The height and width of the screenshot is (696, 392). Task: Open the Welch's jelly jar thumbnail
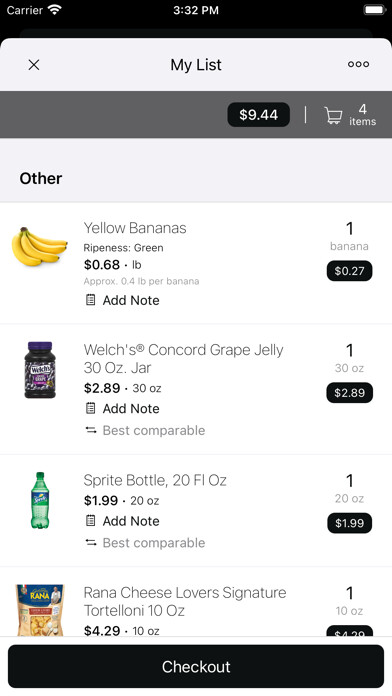pos(40,370)
